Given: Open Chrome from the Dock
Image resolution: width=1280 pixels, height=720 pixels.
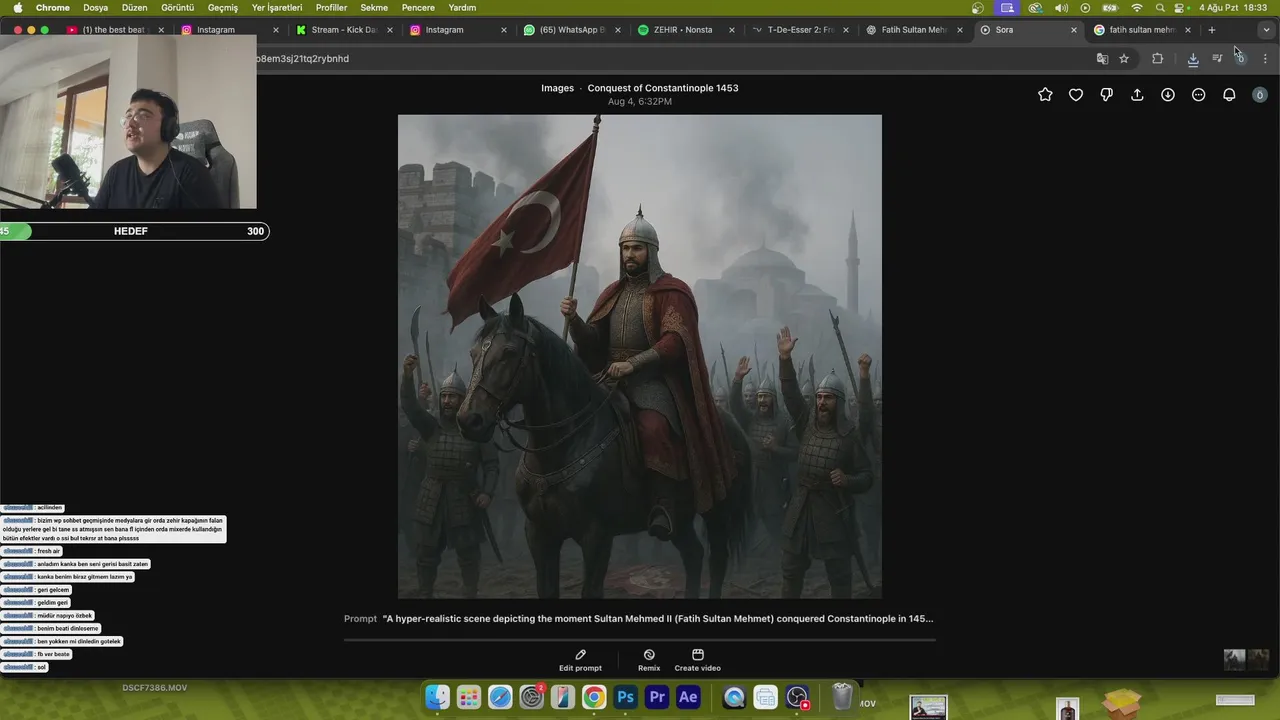Looking at the screenshot, I should [x=594, y=697].
